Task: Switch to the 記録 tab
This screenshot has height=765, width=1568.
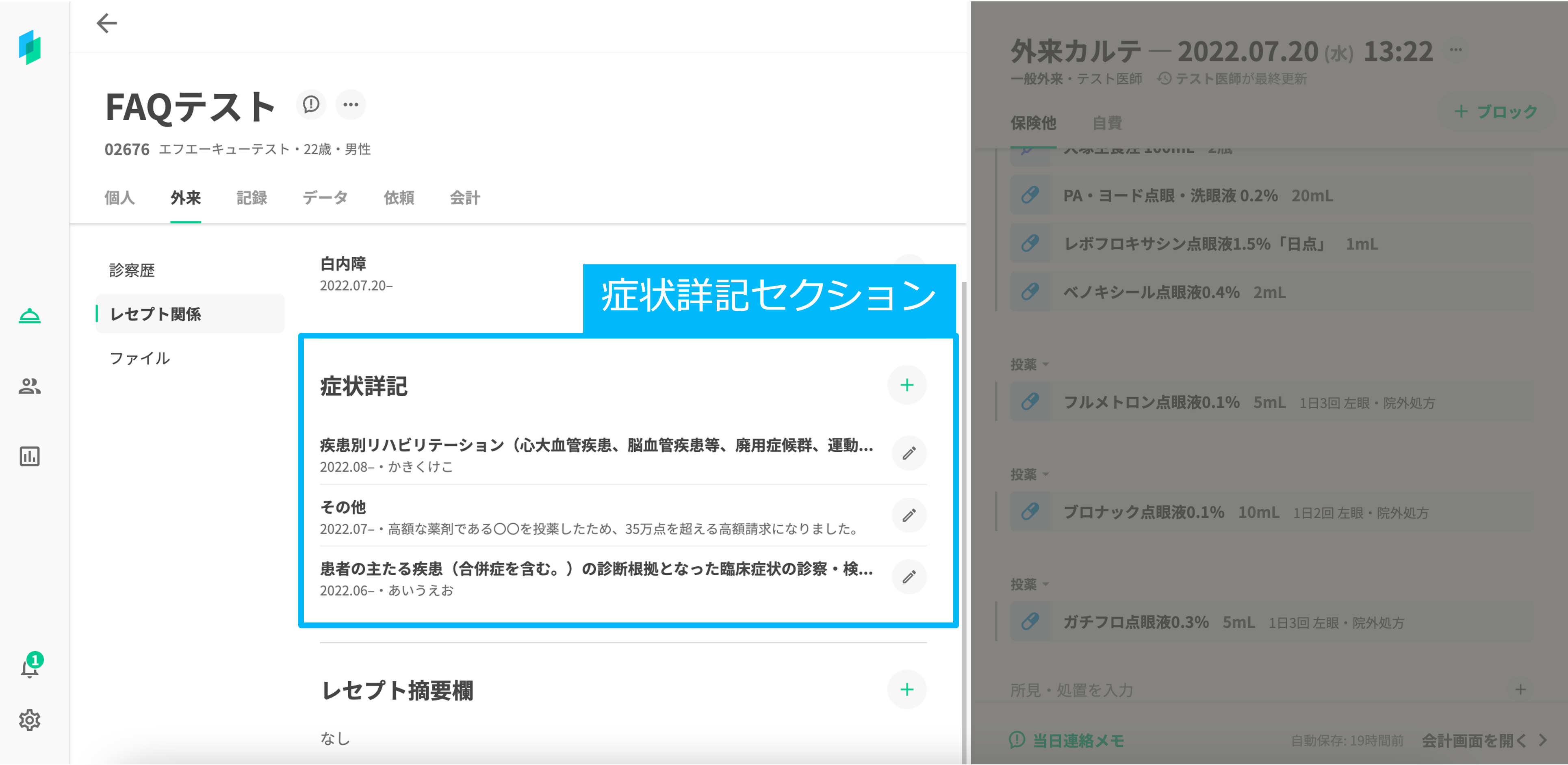Action: [x=252, y=198]
